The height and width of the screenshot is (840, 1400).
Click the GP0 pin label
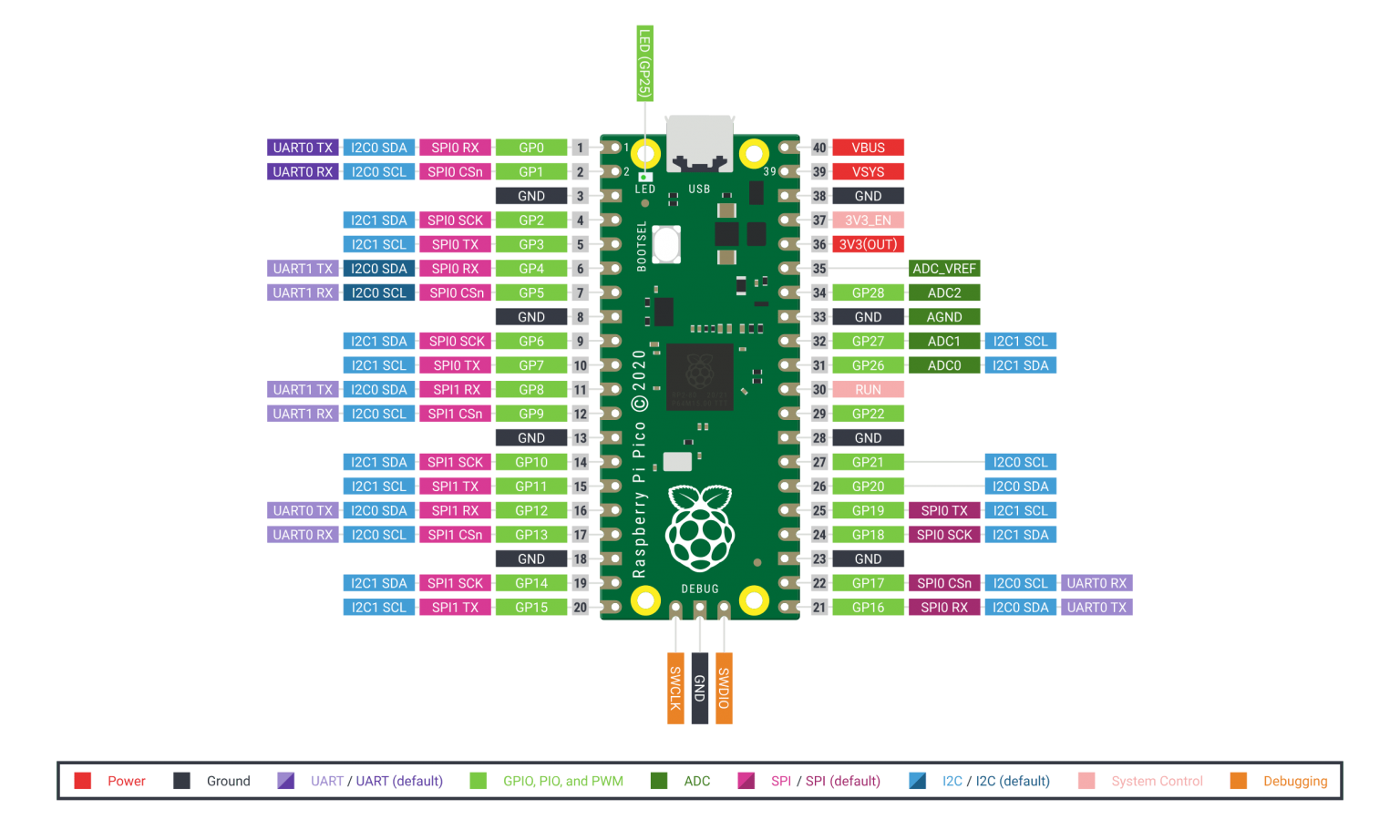coord(531,148)
